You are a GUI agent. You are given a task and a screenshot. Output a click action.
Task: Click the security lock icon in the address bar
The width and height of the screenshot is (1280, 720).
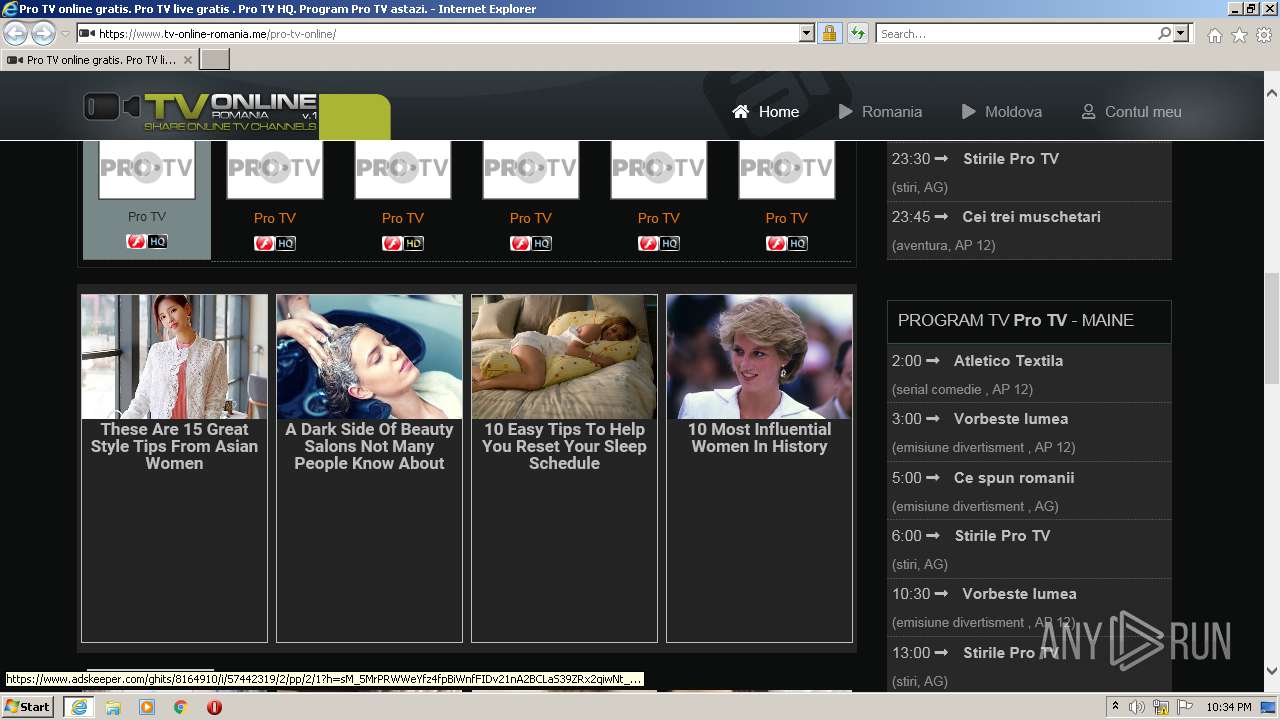(x=829, y=33)
